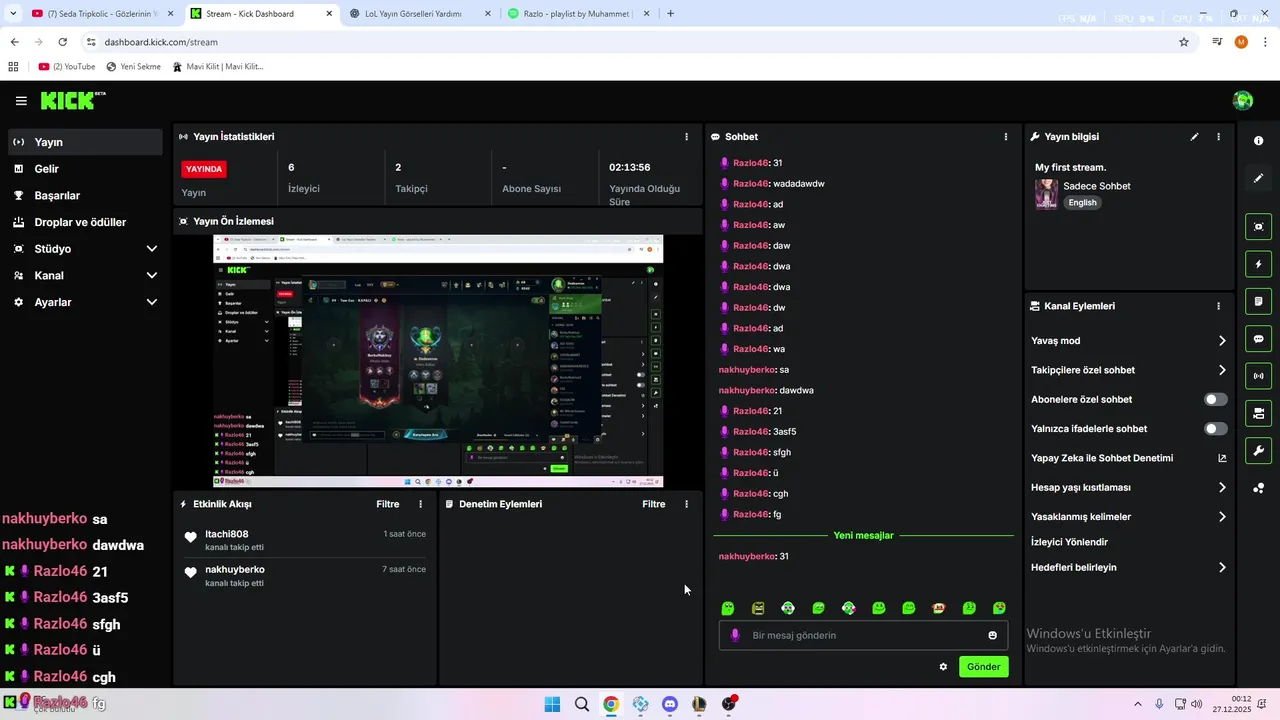Click İzleyici Yönlendir action
Image resolution: width=1280 pixels, height=720 pixels.
coord(1069,542)
